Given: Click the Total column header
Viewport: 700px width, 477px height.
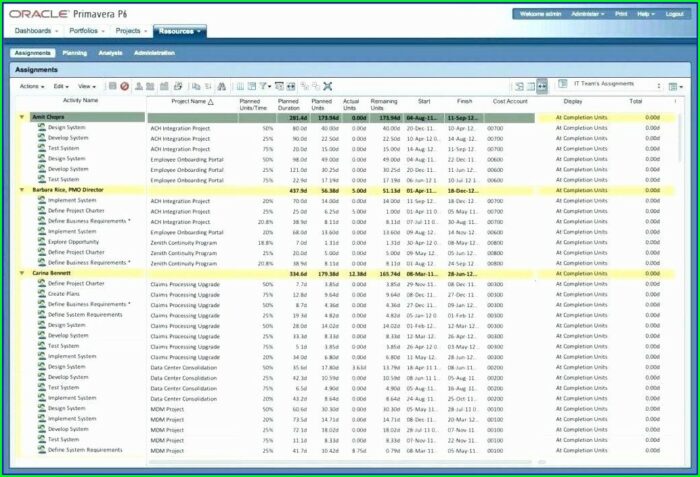Looking at the screenshot, I should pyautogui.click(x=635, y=101).
